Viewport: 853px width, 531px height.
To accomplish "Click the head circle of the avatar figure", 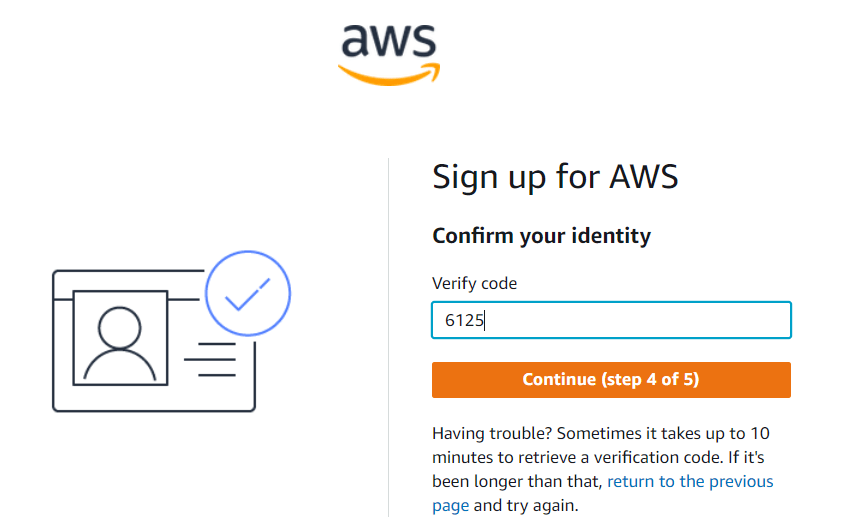I will (x=120, y=328).
